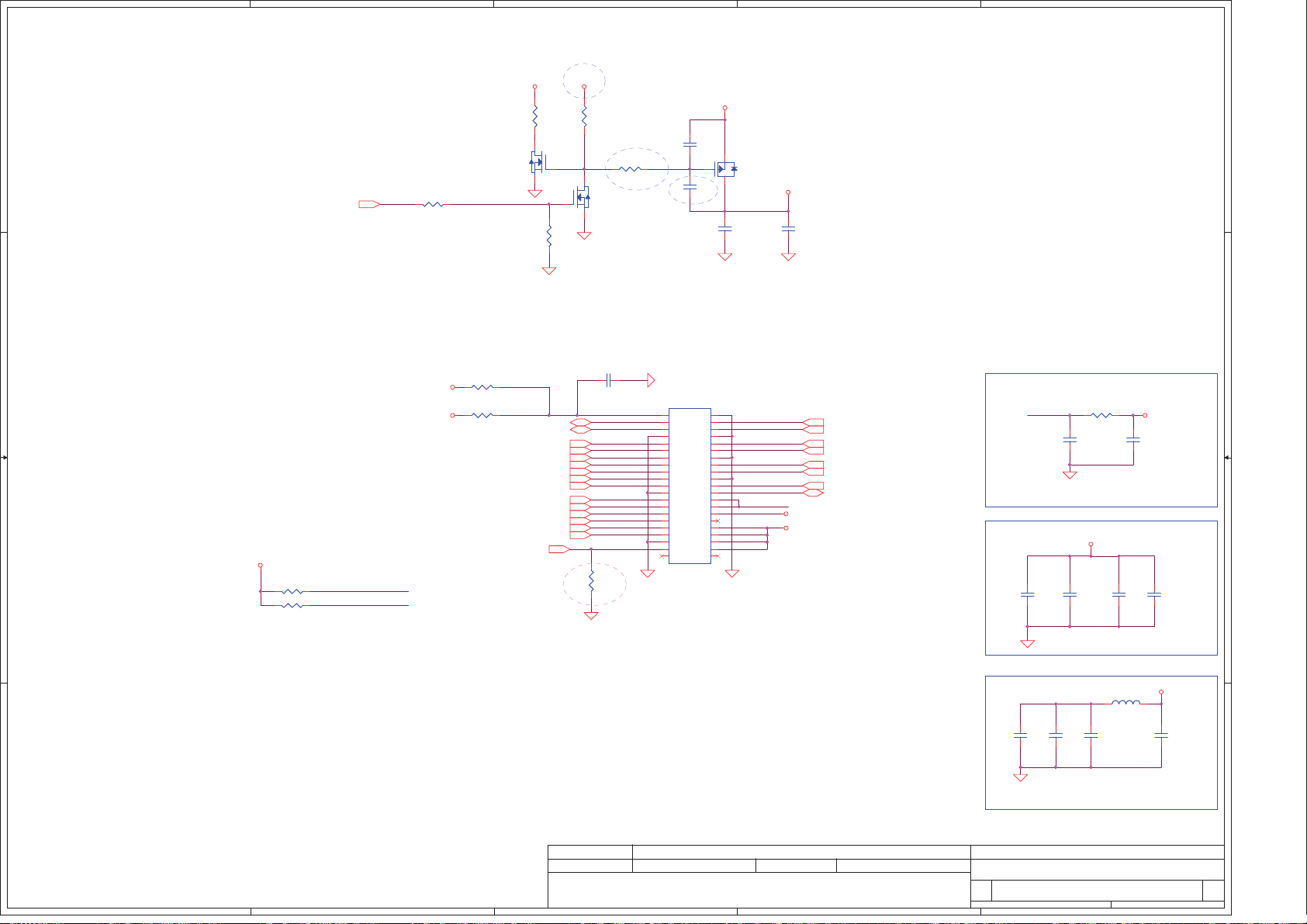This screenshot has height=924, width=1307.
Task: Click the input port at IC's lower left
Action: pos(558,549)
